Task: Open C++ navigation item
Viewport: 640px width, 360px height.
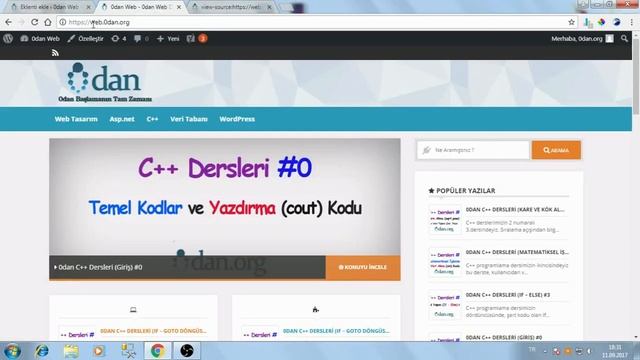Action: pos(152,119)
